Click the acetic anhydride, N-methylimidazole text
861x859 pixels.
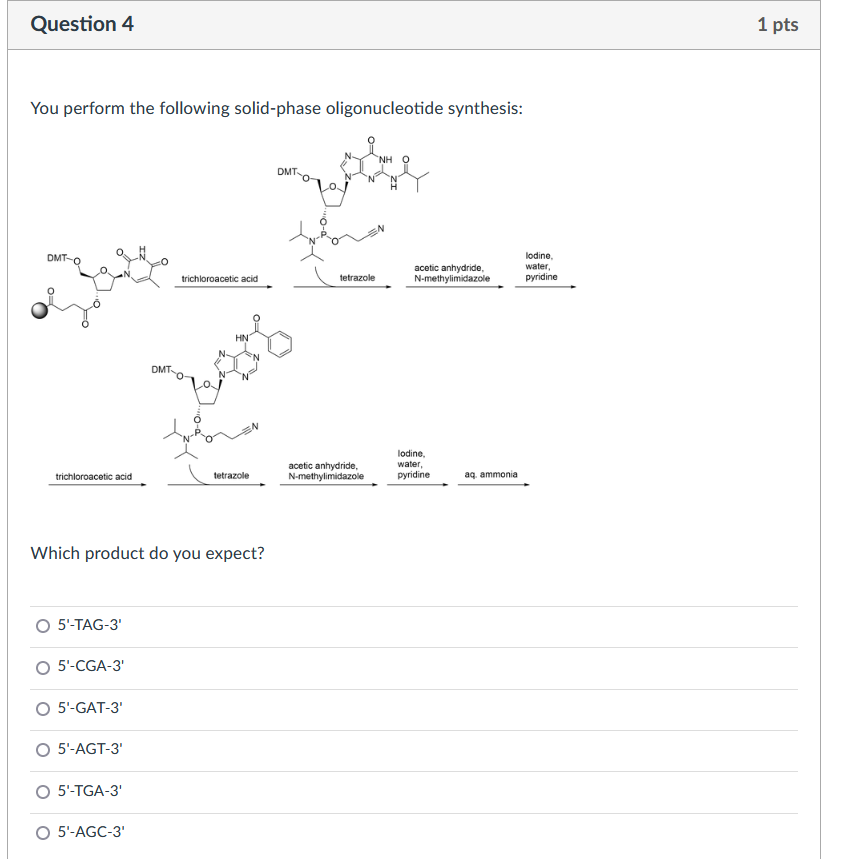pyautogui.click(x=450, y=270)
